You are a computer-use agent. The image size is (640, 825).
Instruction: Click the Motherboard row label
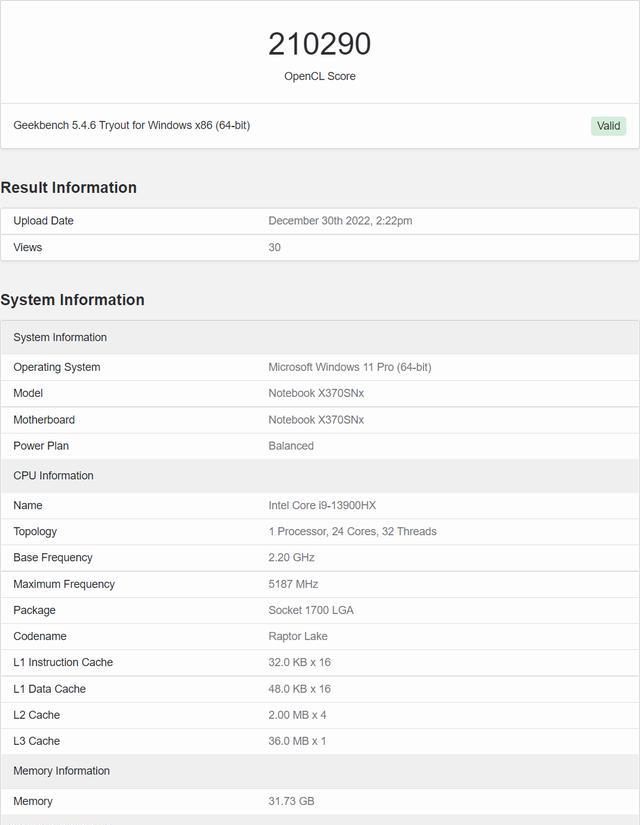(44, 420)
